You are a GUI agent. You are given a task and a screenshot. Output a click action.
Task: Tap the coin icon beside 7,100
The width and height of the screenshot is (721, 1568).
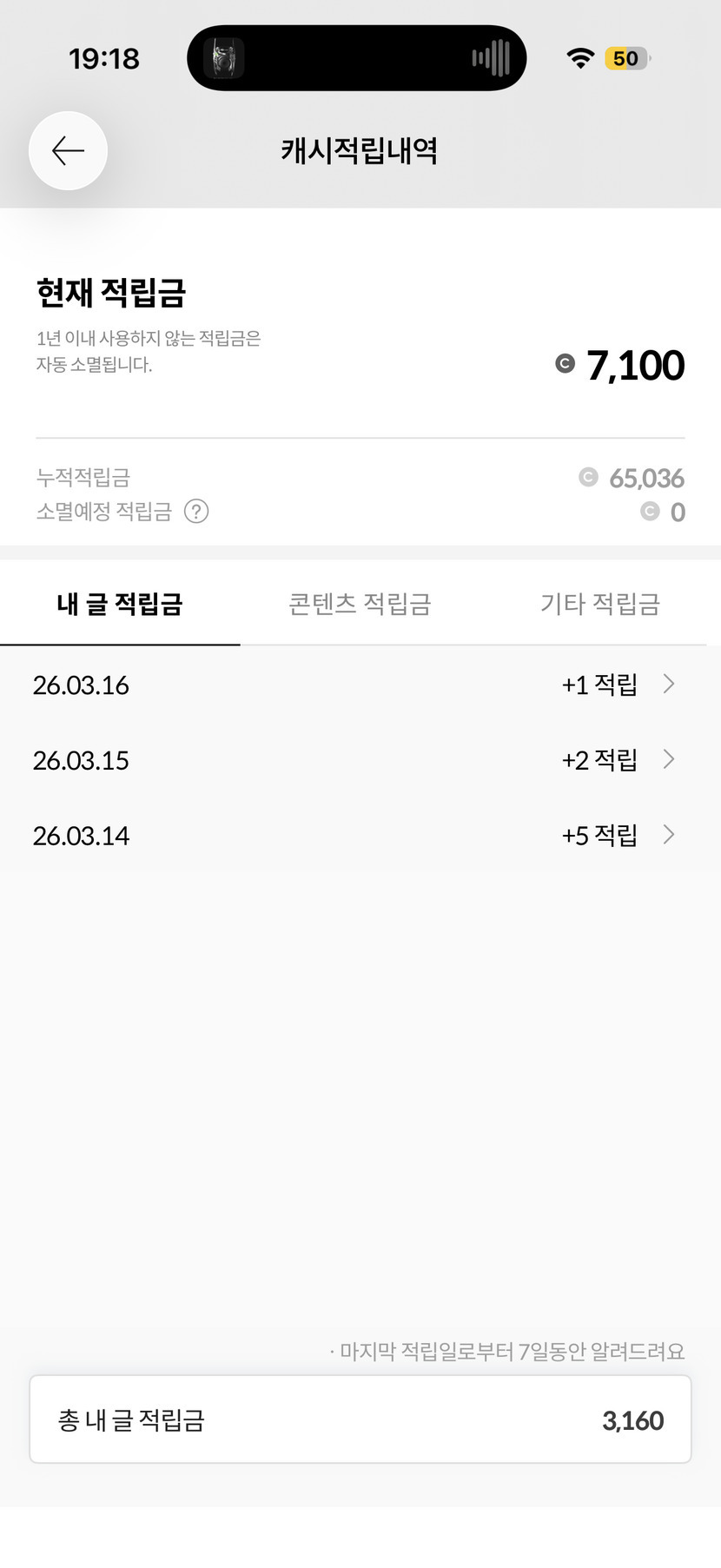(565, 364)
